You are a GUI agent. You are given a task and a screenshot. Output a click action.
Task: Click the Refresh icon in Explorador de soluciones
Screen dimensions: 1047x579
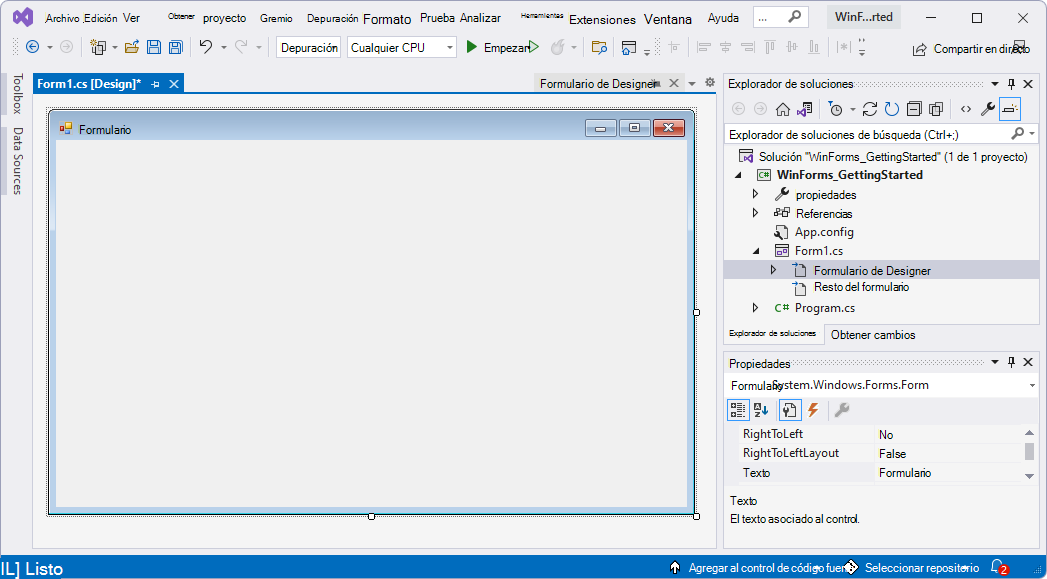click(x=891, y=108)
